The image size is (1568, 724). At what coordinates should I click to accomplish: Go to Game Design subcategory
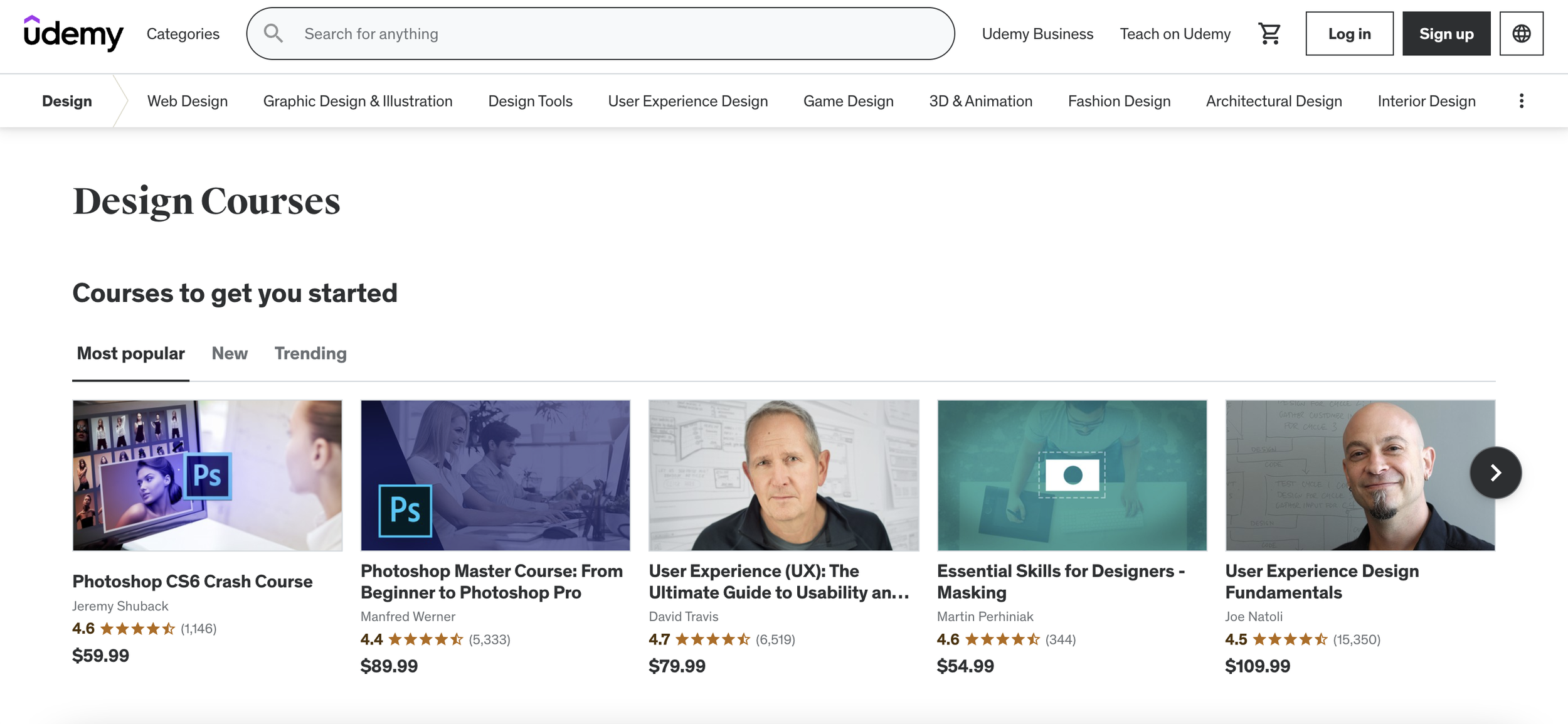[848, 101]
